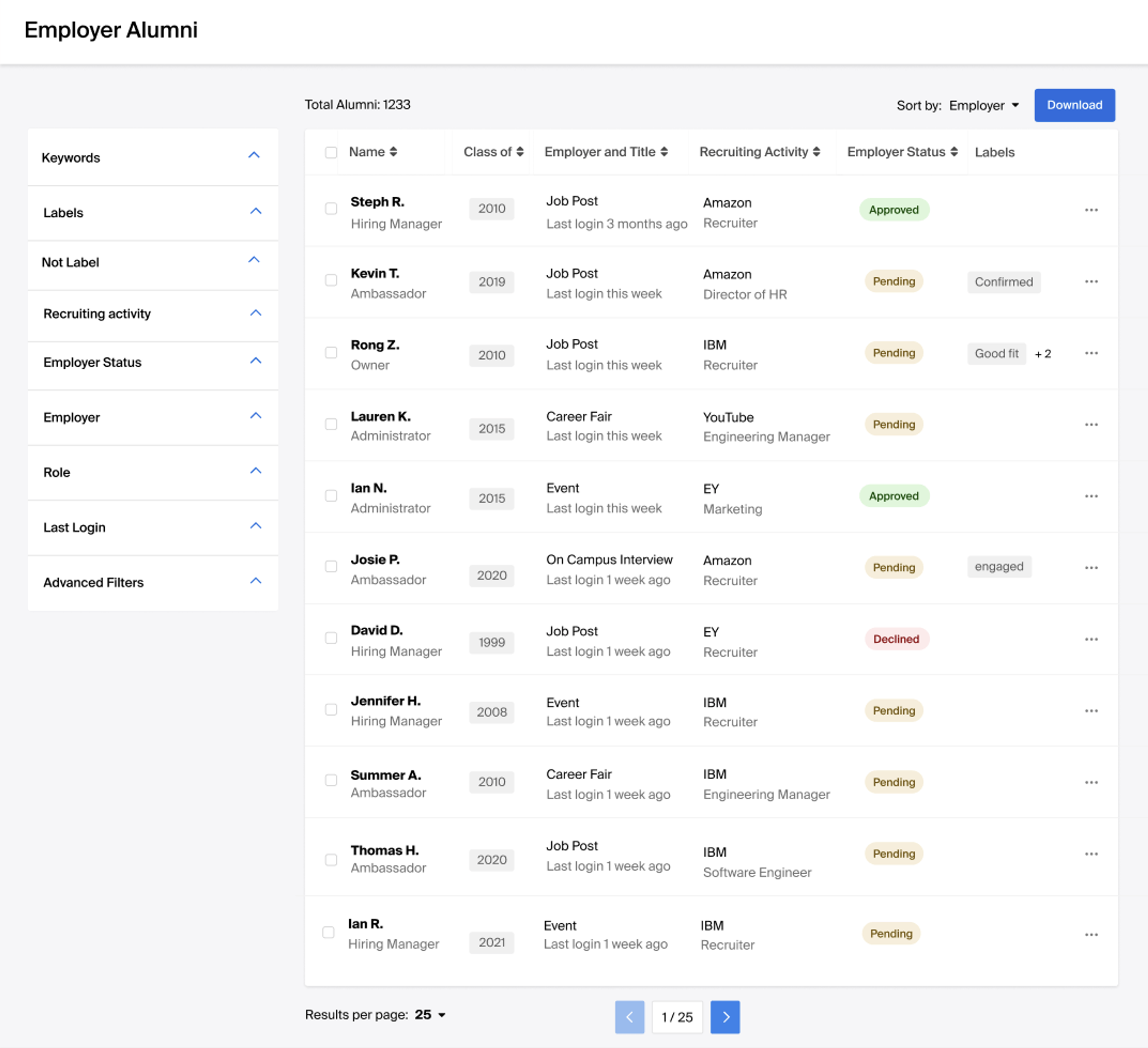
Task: Collapse the Keywords filter section
Action: (254, 155)
